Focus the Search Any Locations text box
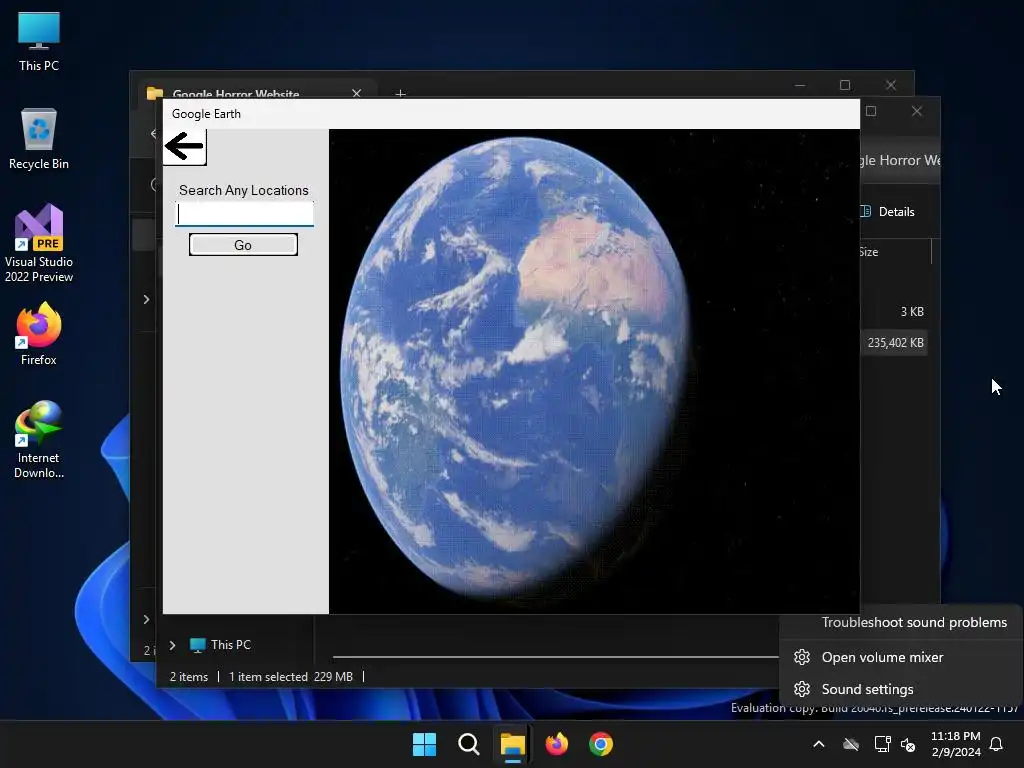Viewport: 1024px width, 768px height. (245, 214)
